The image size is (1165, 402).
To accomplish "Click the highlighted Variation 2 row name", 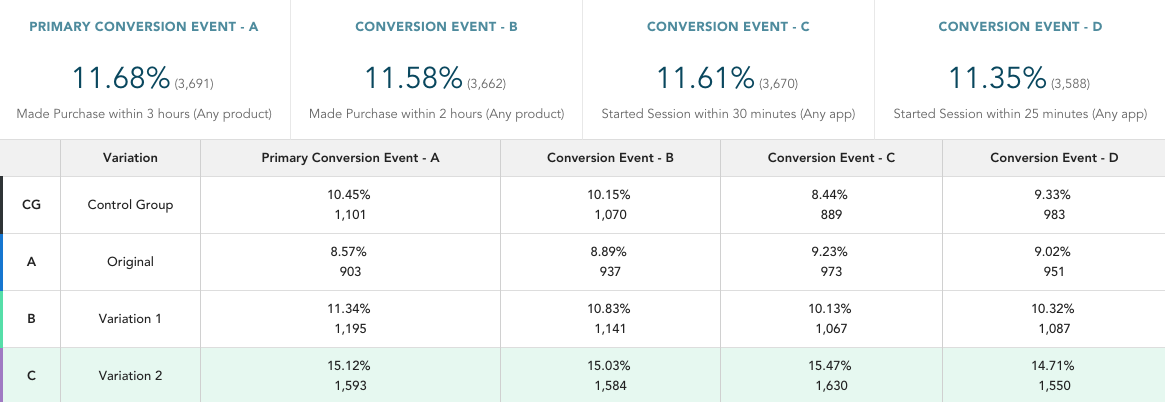I will [x=130, y=376].
